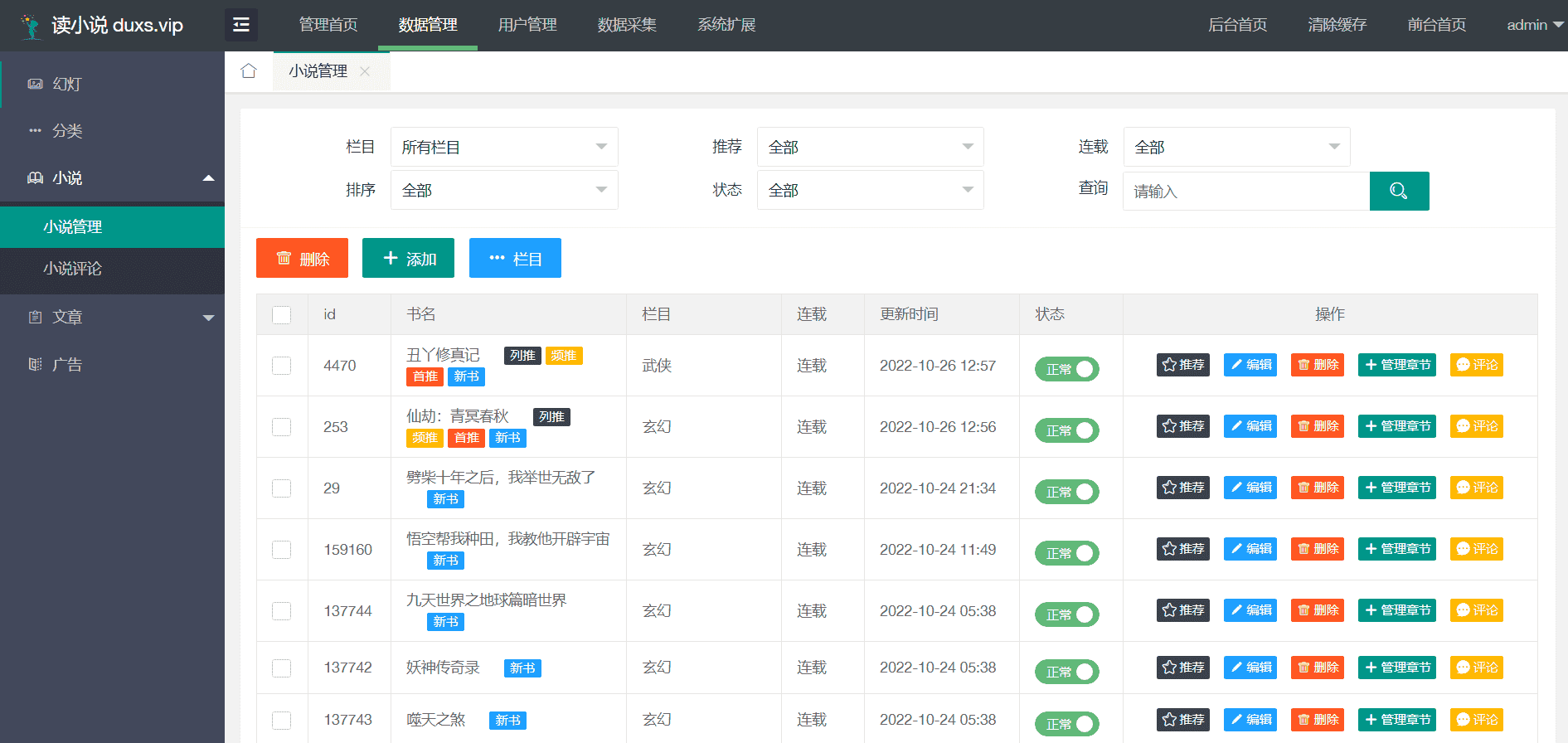Click the pencil 编辑 button for book 253
The height and width of the screenshot is (743, 1568).
tap(1250, 426)
